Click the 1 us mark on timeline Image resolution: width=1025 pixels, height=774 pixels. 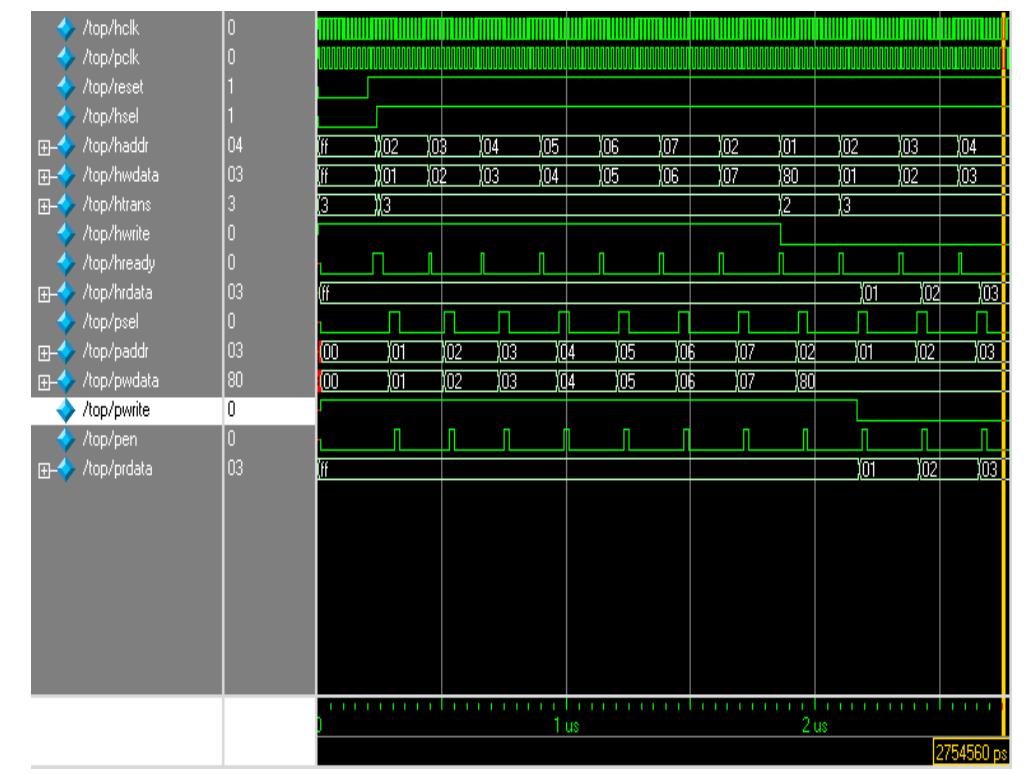click(x=566, y=725)
